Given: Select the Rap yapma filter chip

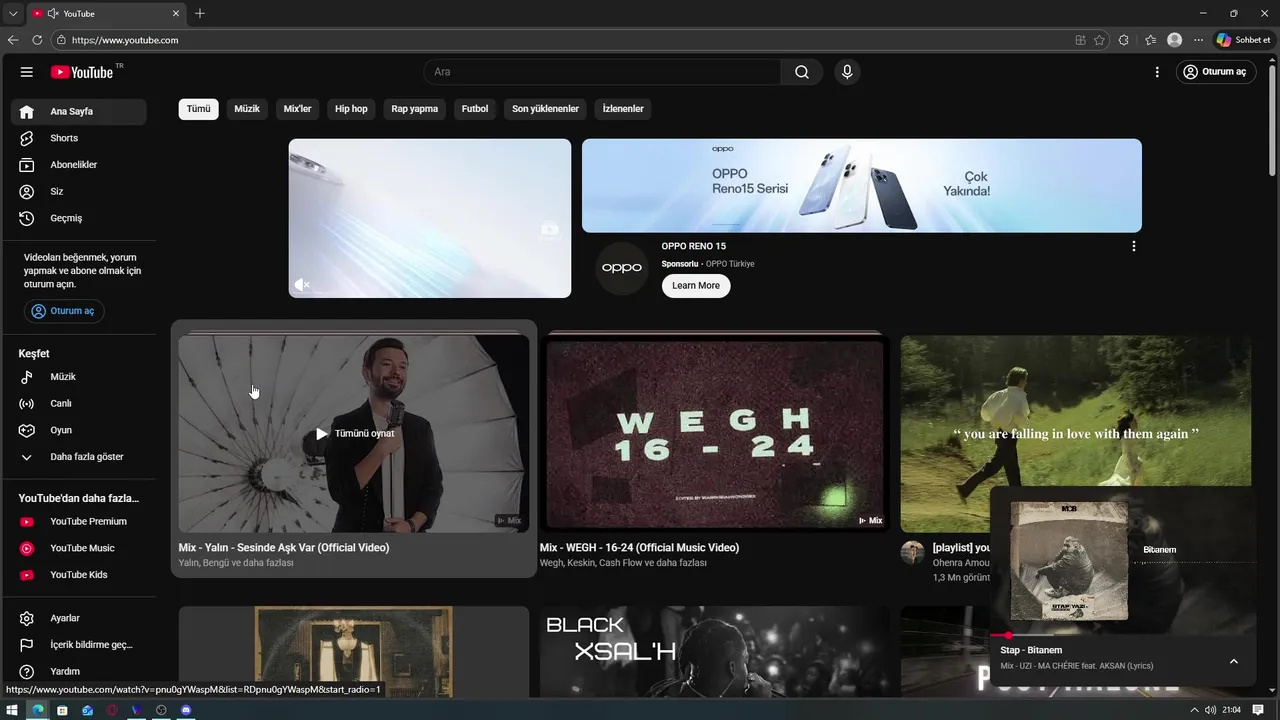Looking at the screenshot, I should (x=415, y=109).
